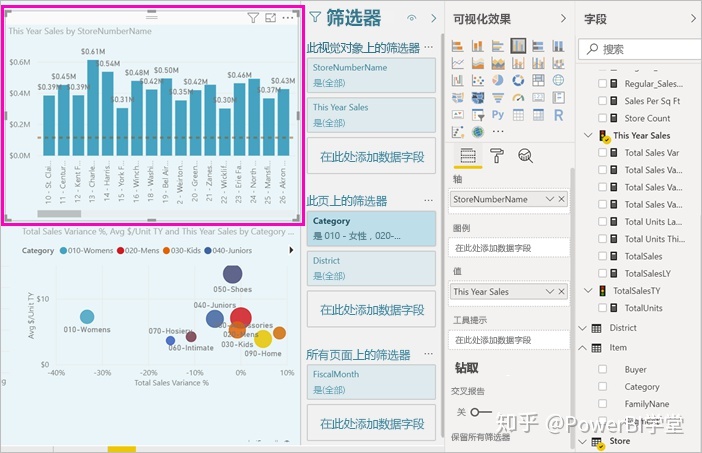Screen dimensions: 702x453
Task: Select the scatter chart visual
Action: coord(478,81)
